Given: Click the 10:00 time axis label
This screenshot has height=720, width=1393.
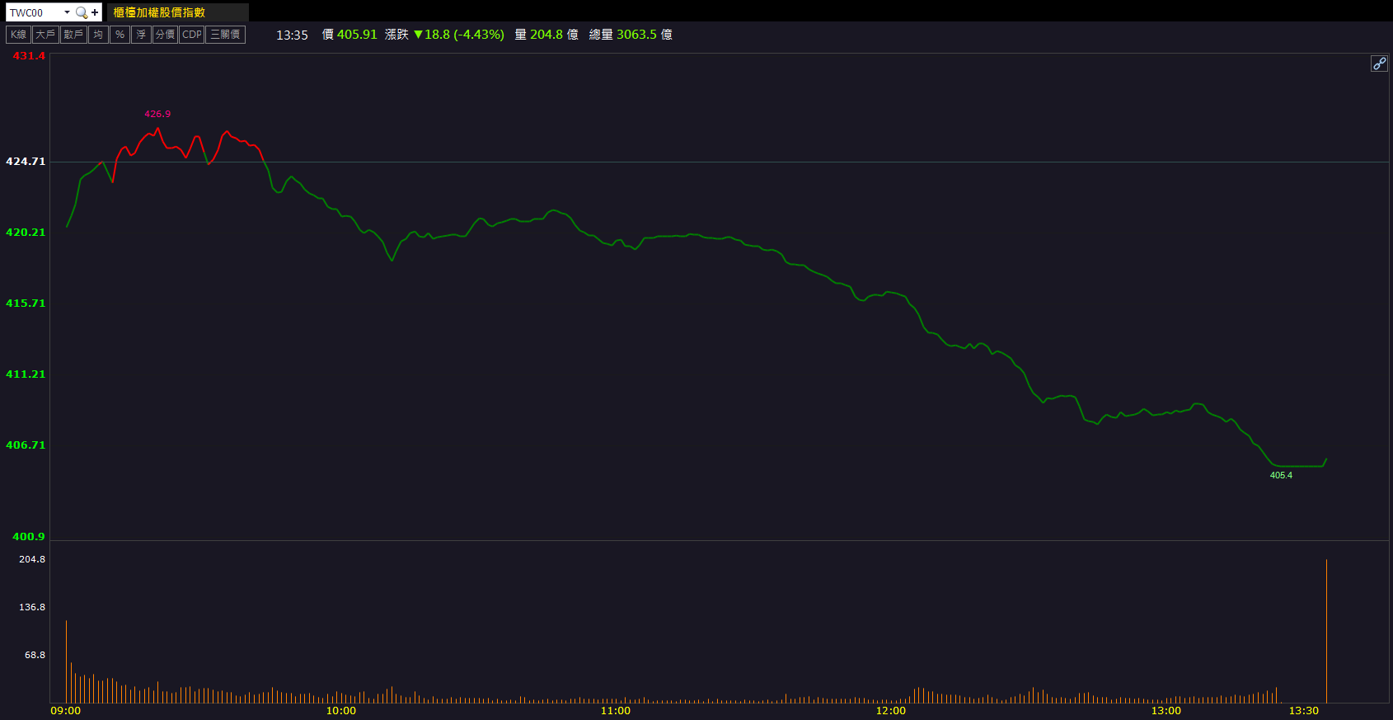Looking at the screenshot, I should pos(341,711).
